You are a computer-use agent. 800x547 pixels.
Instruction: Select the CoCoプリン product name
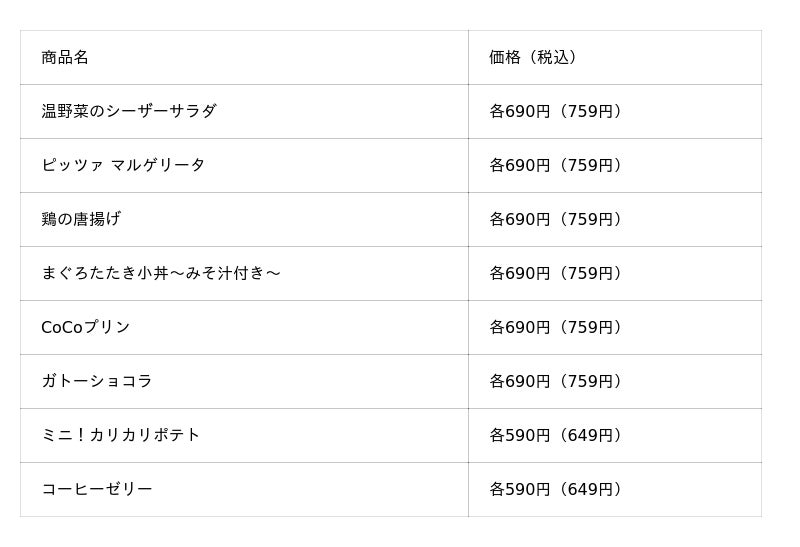[86, 327]
